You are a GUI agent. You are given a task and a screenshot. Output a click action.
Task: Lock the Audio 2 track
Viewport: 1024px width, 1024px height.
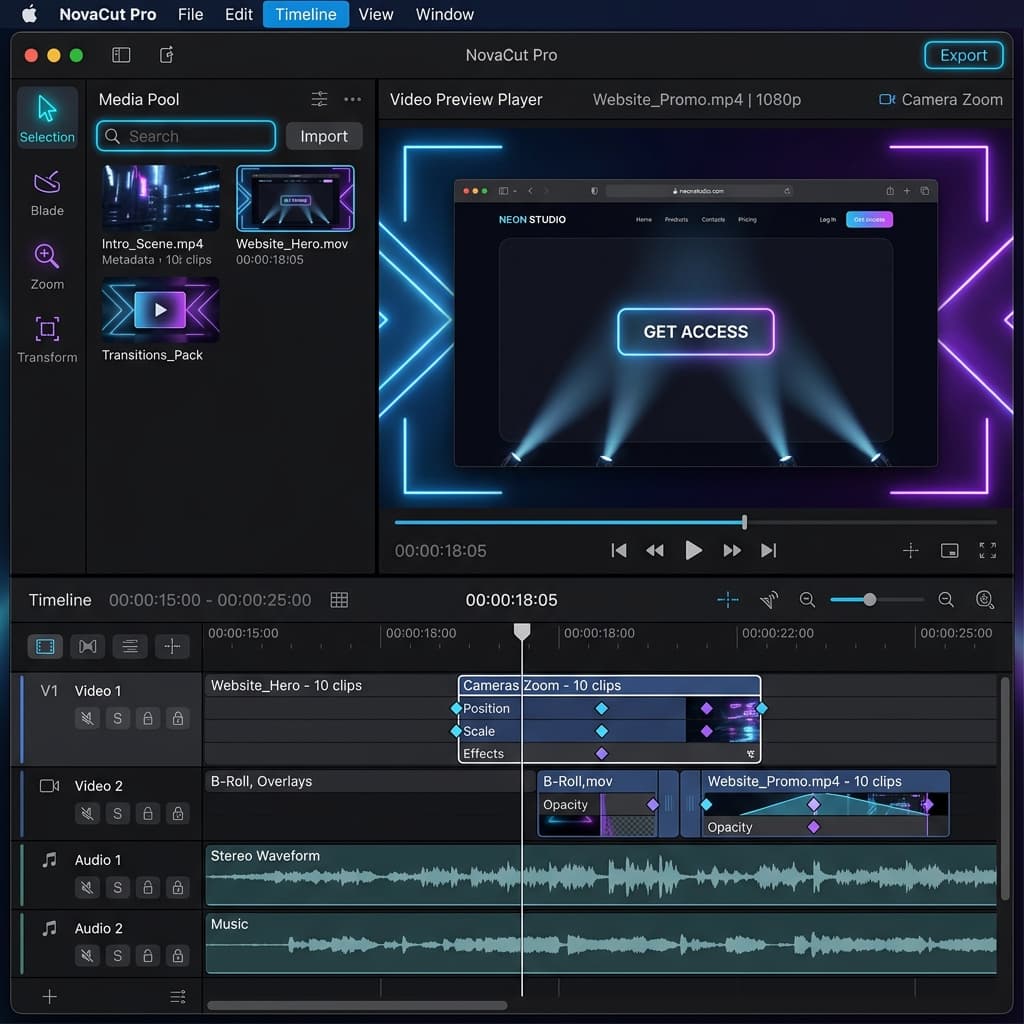pos(148,956)
